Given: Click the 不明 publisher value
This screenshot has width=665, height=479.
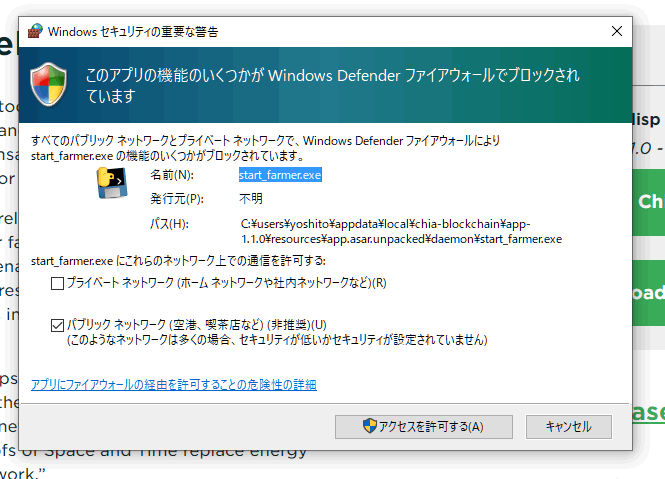Looking at the screenshot, I should click(x=251, y=198).
